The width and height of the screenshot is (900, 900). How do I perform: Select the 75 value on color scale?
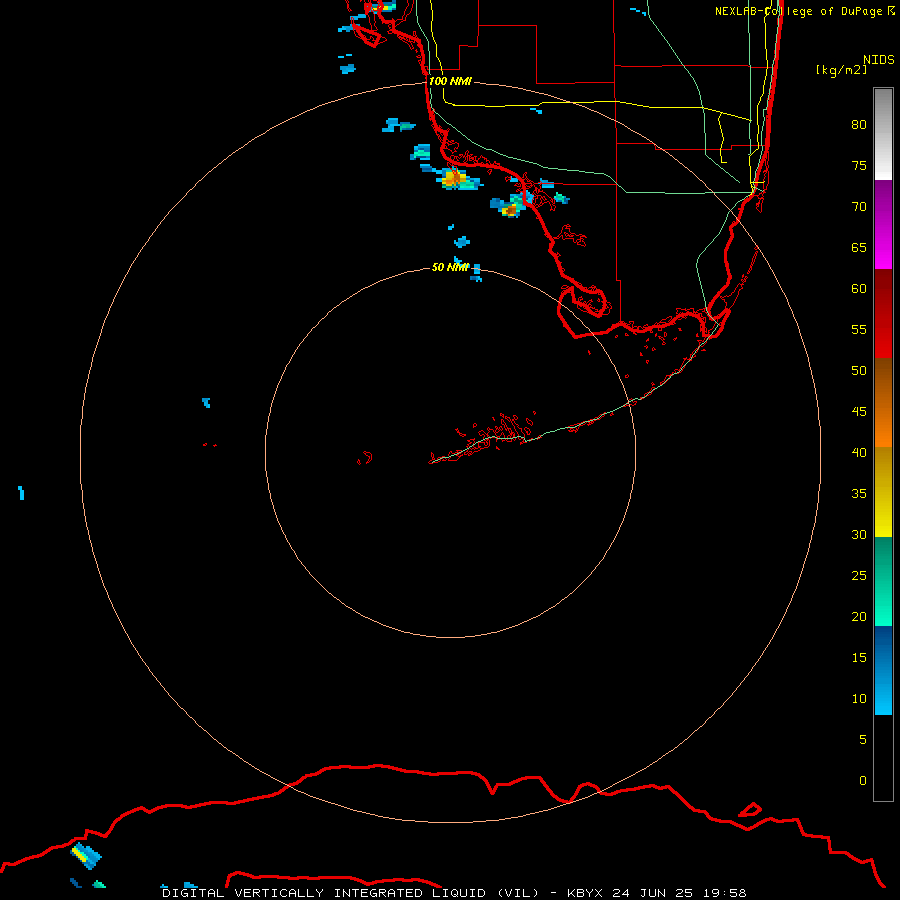click(x=859, y=165)
